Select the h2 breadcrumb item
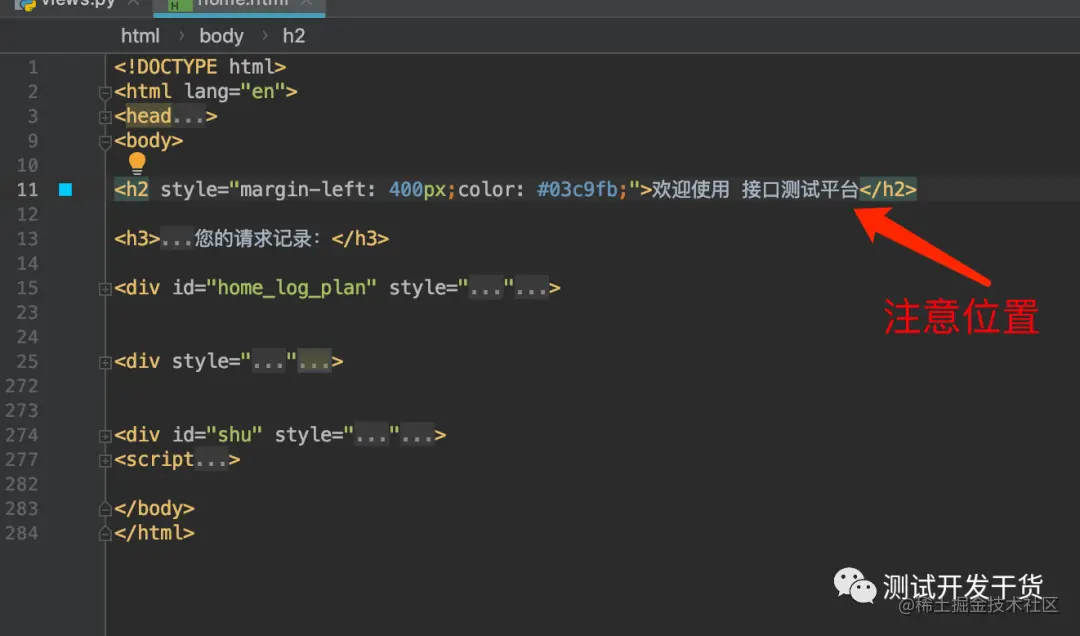 coord(293,35)
